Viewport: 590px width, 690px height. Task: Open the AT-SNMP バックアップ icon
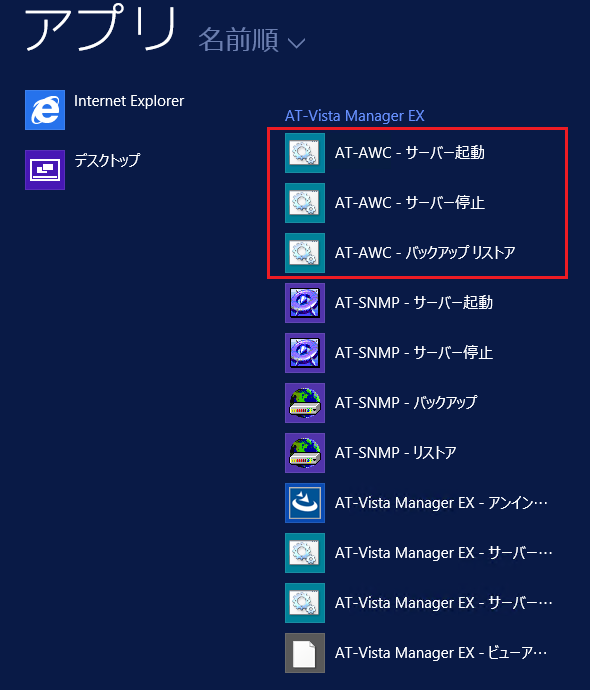[305, 403]
